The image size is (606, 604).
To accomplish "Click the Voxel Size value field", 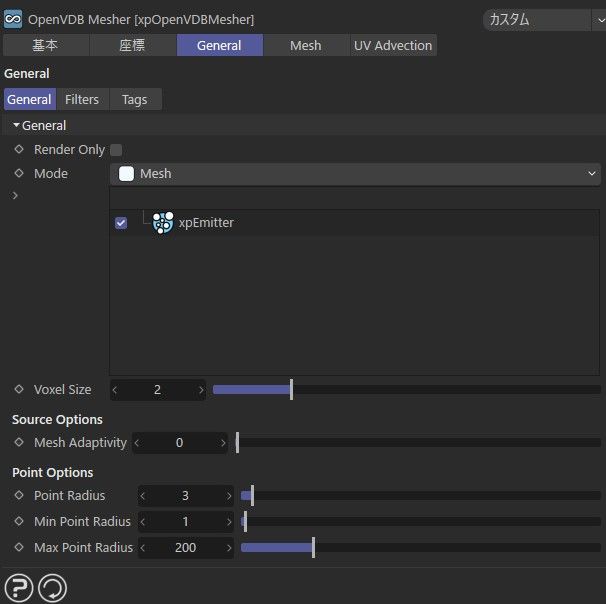I will pyautogui.click(x=158, y=390).
